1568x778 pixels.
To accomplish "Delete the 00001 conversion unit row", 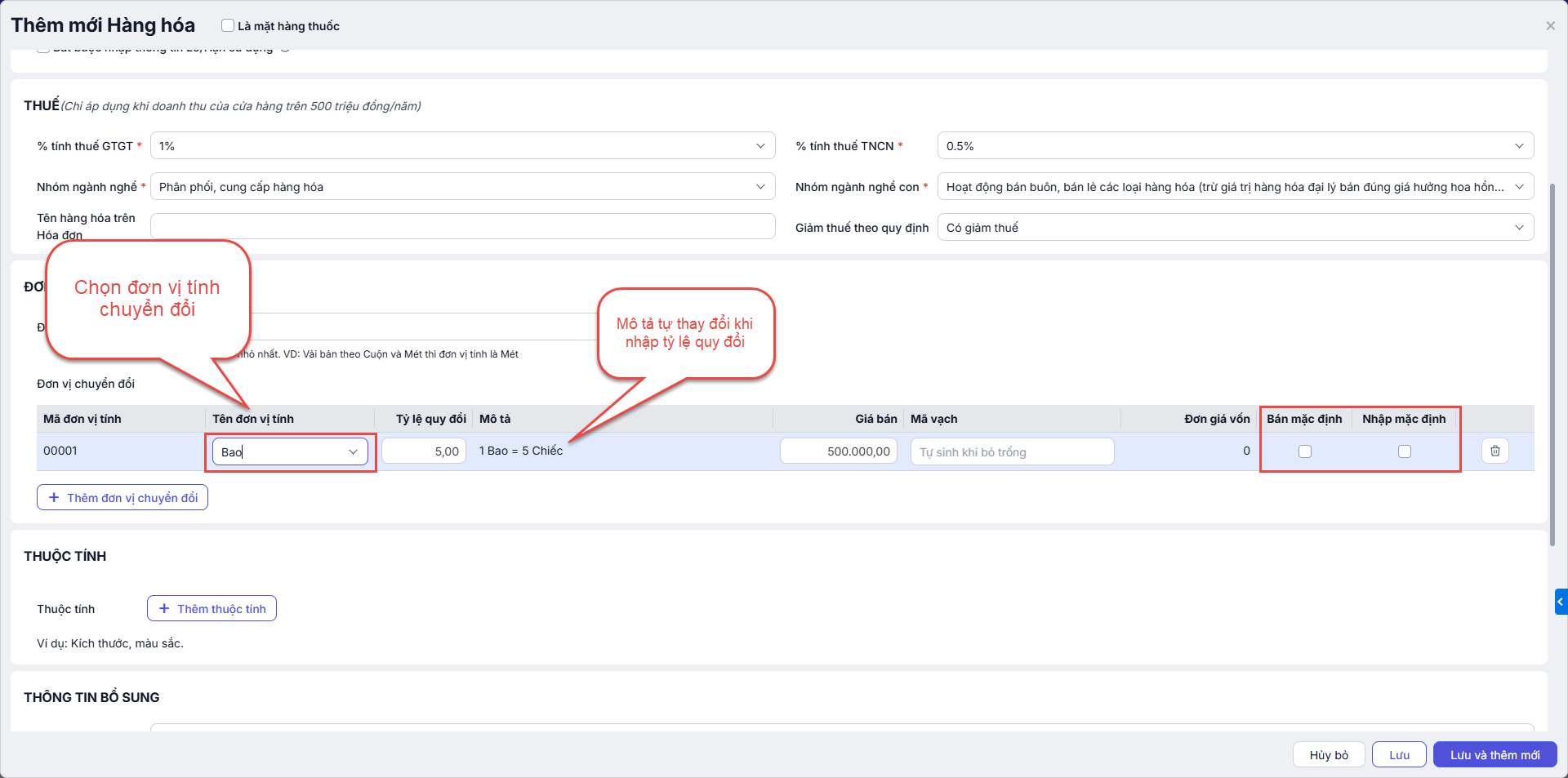I will pos(1494,451).
